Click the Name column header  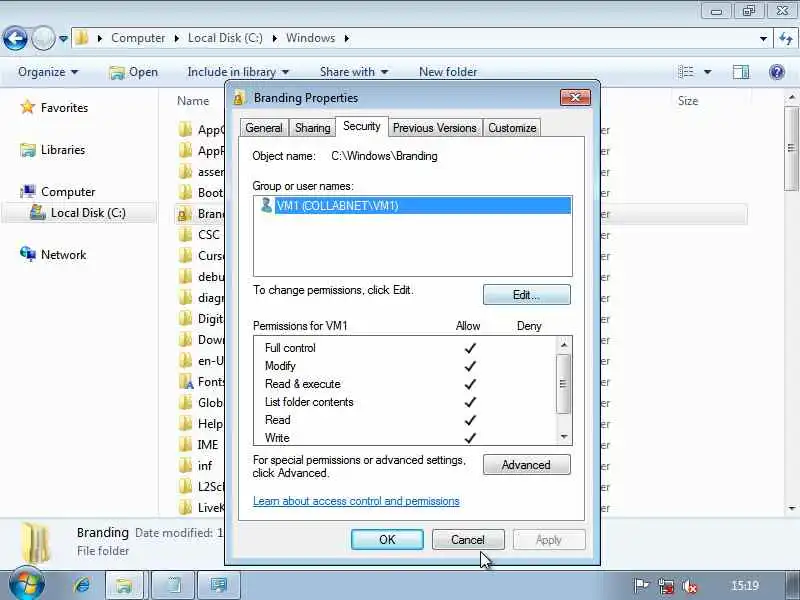[193, 101]
